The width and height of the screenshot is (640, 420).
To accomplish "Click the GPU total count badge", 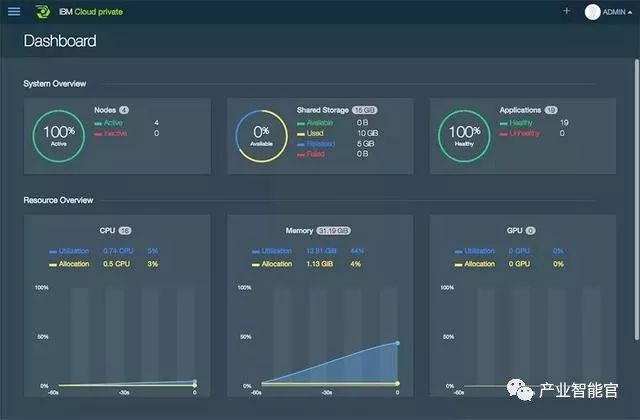I will (x=530, y=231).
